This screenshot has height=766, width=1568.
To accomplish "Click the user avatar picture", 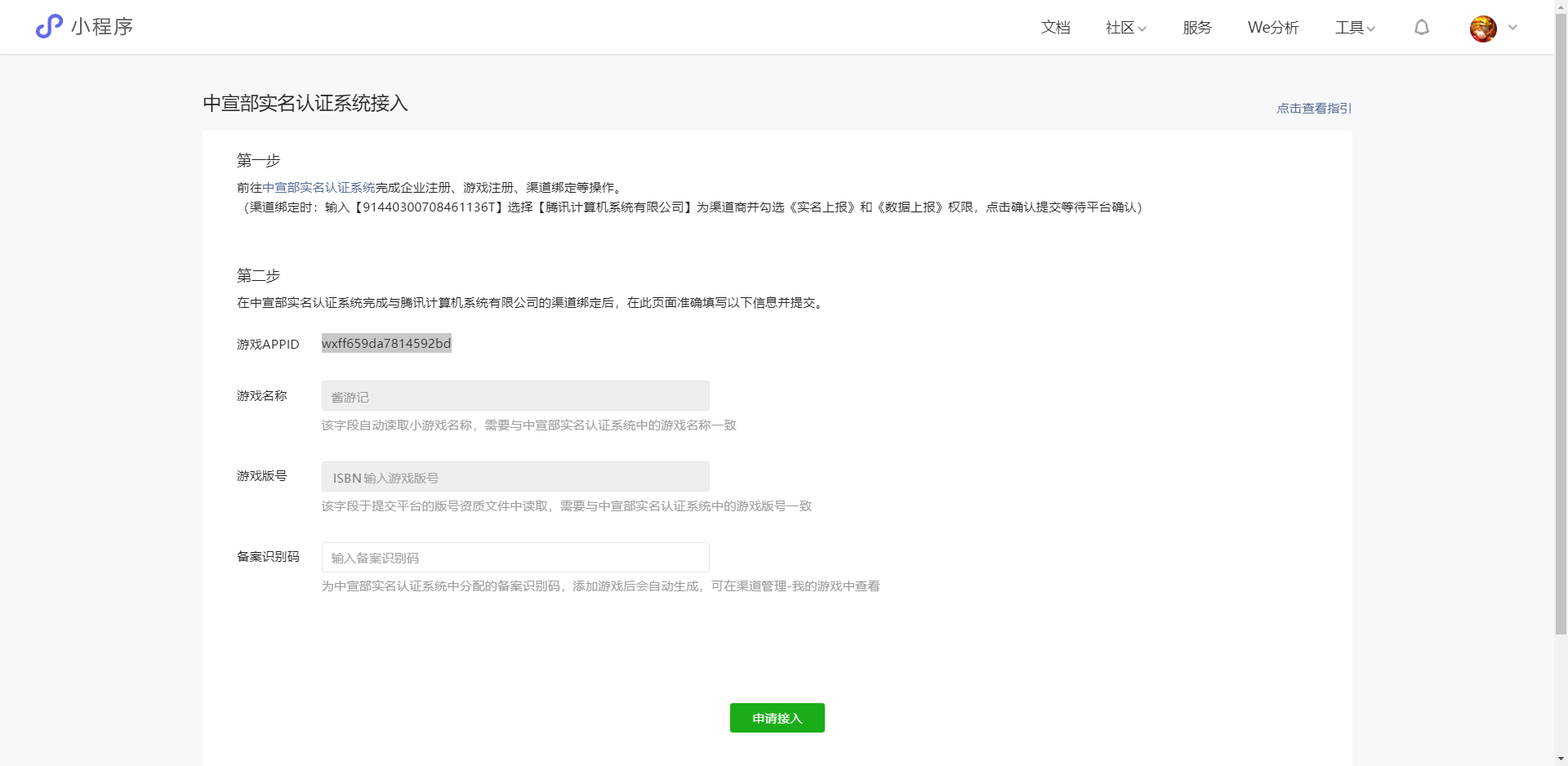I will click(1483, 29).
